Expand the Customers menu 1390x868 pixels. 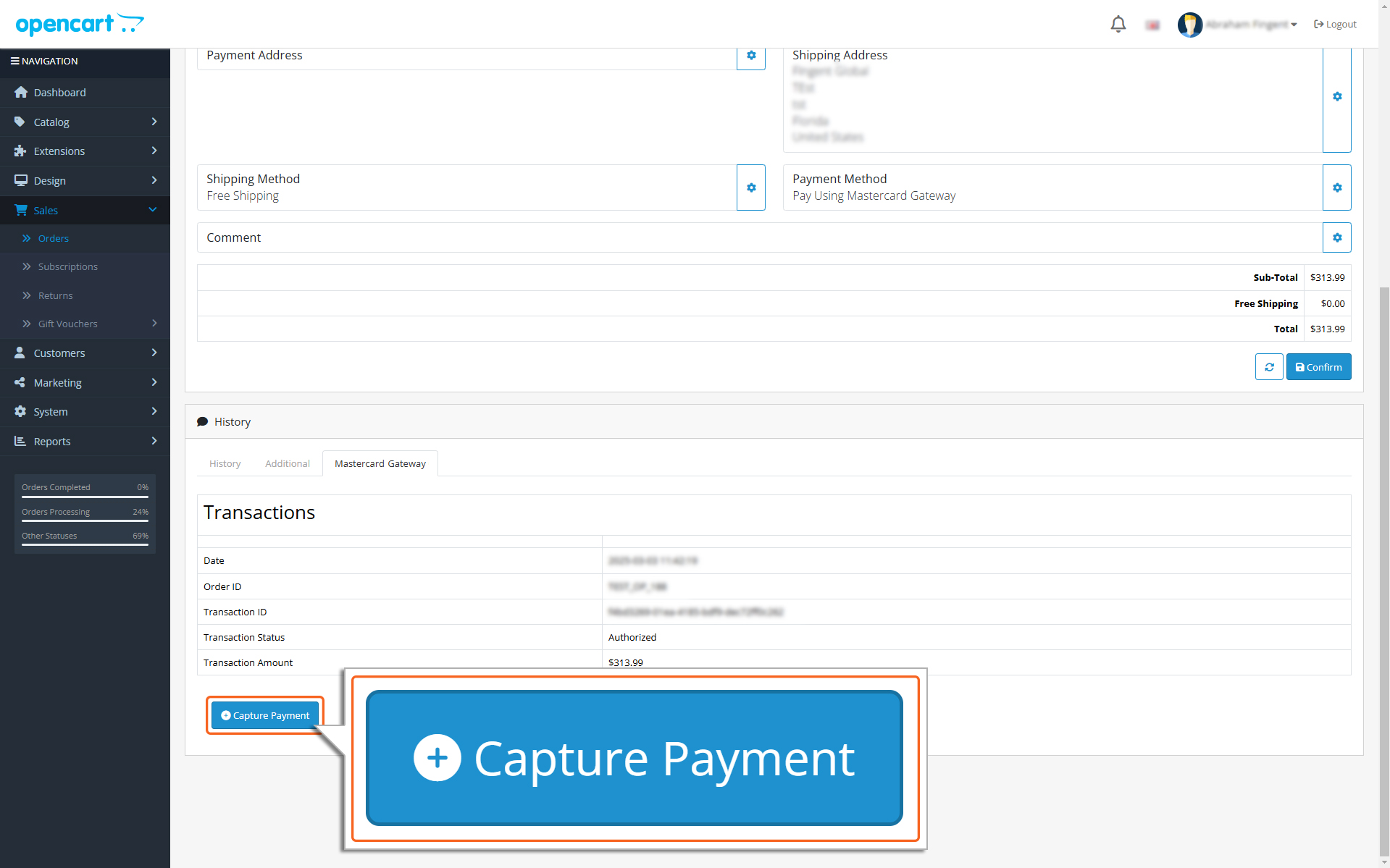[85, 353]
